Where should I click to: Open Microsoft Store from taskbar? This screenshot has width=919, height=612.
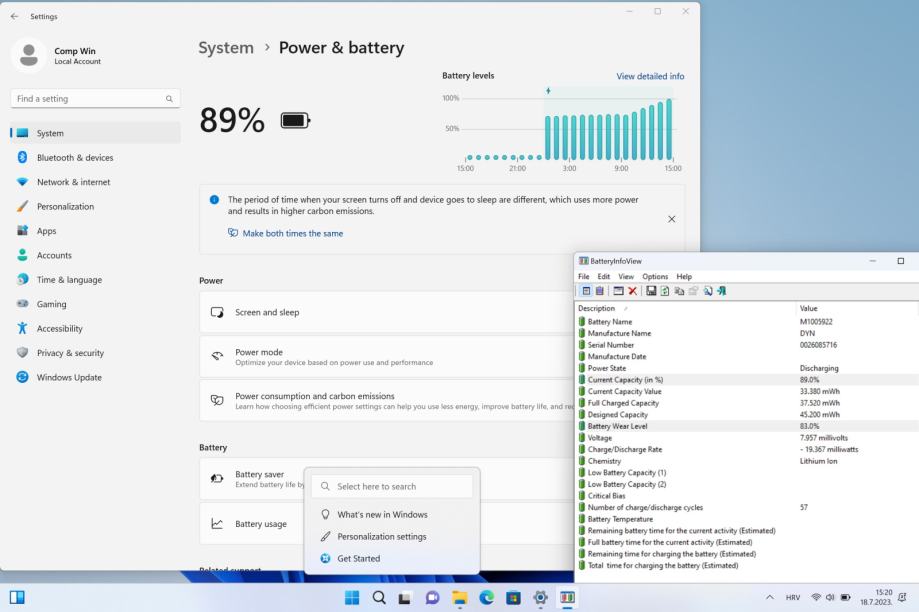(x=513, y=597)
